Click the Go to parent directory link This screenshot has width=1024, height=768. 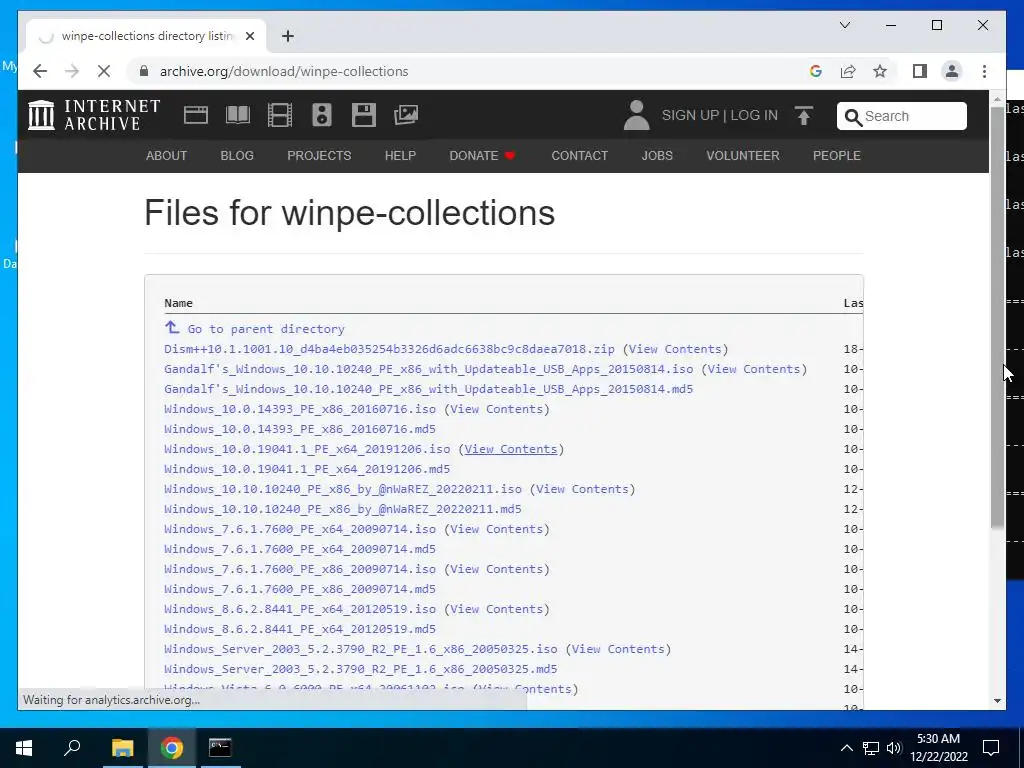pyautogui.click(x=266, y=329)
